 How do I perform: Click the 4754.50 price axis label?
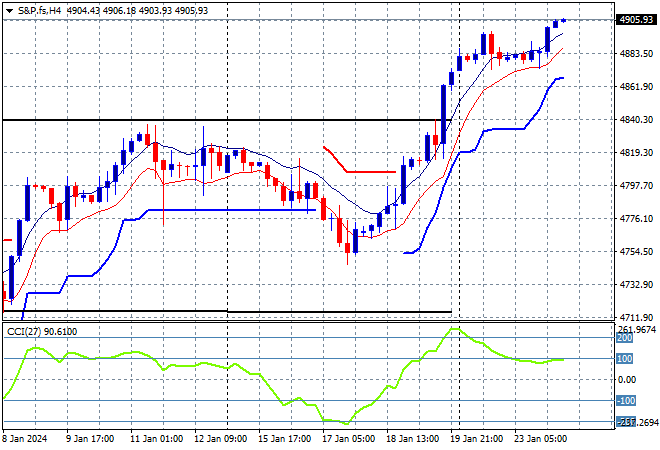coord(637,252)
